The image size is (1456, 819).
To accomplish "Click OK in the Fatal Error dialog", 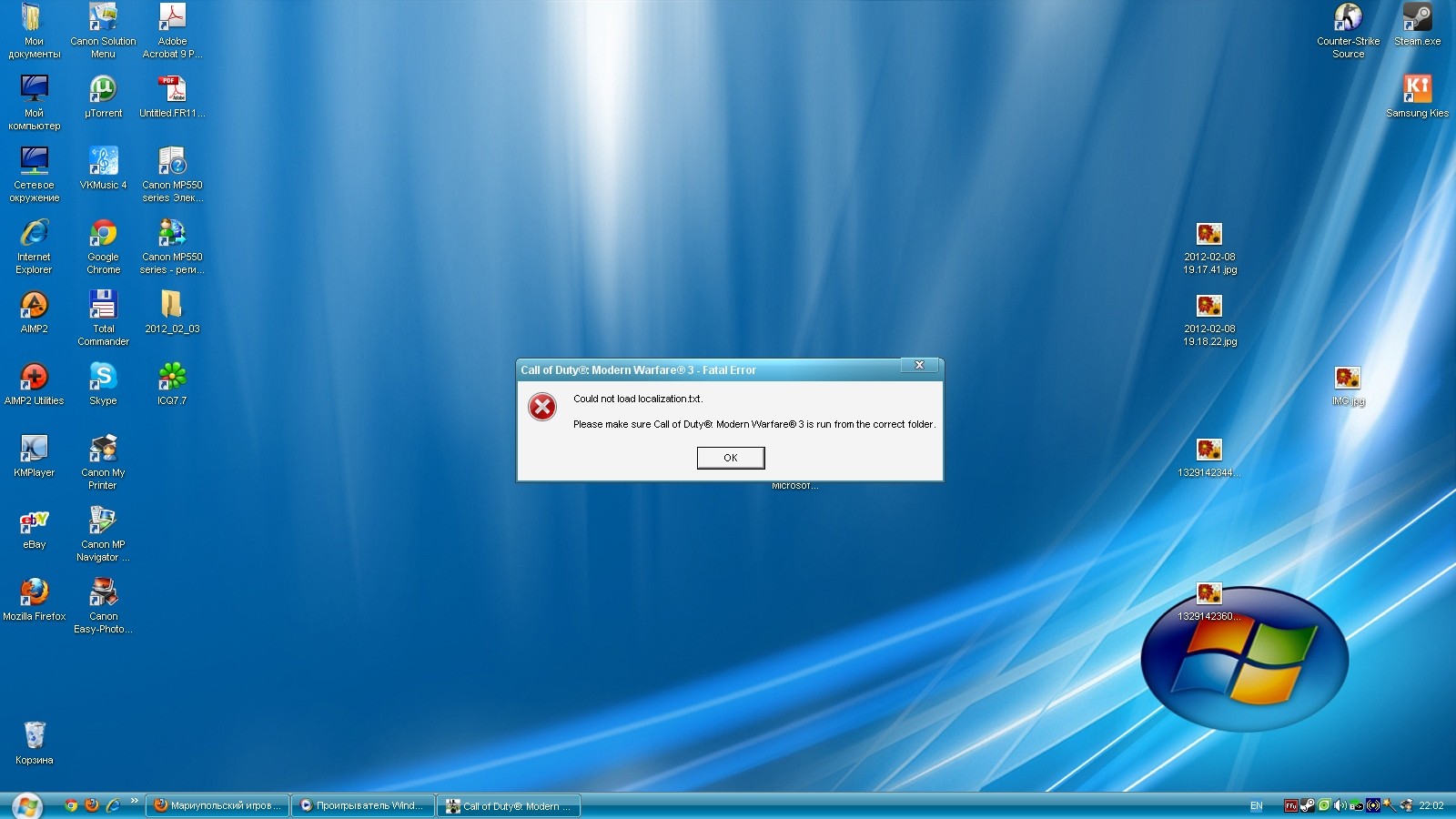I will [x=731, y=458].
